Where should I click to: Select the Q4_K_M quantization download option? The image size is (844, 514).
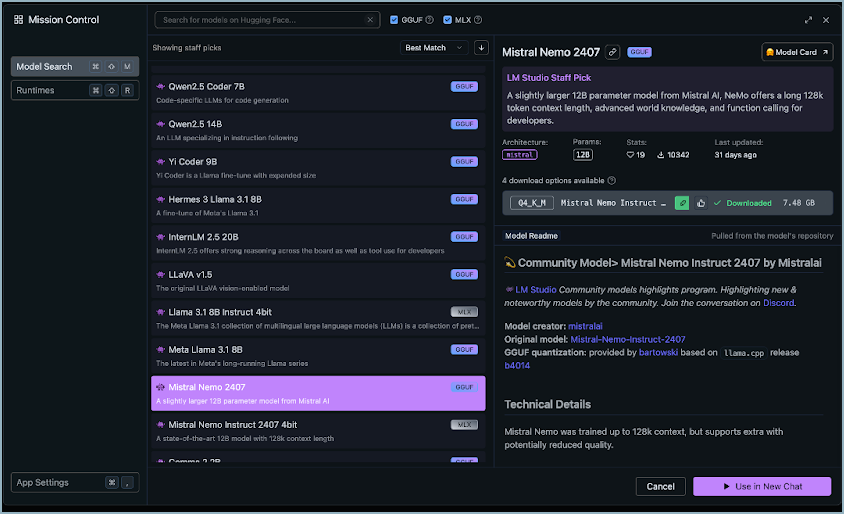tap(532, 203)
